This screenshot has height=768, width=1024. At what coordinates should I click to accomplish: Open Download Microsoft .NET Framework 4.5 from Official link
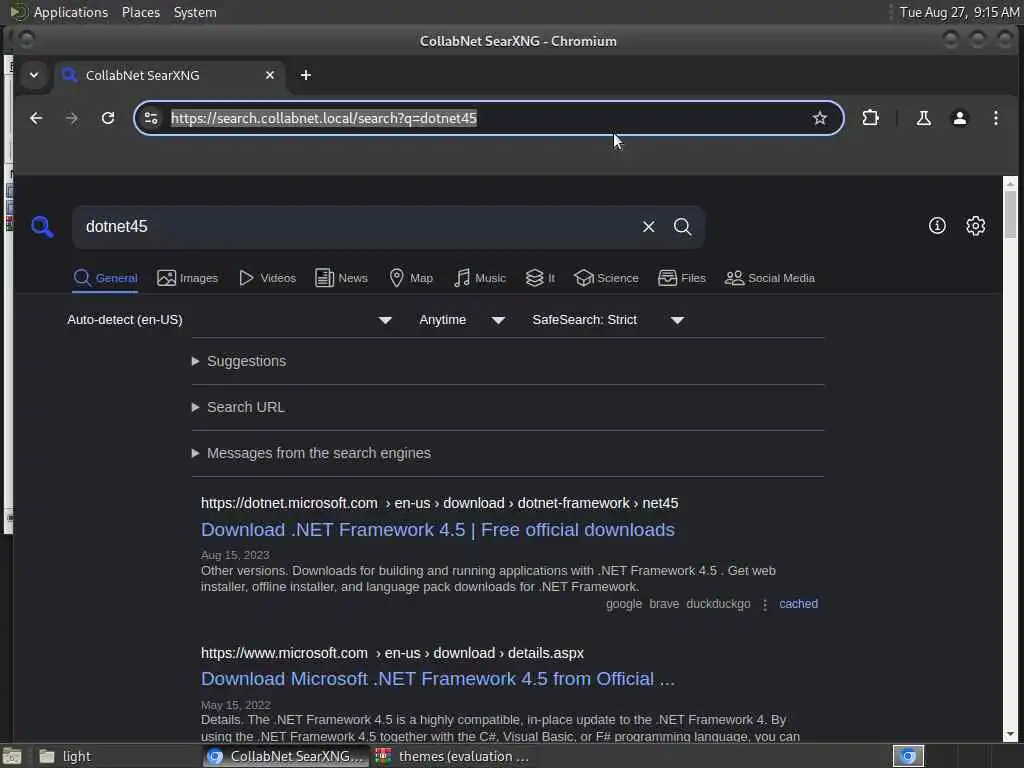pyautogui.click(x=438, y=679)
